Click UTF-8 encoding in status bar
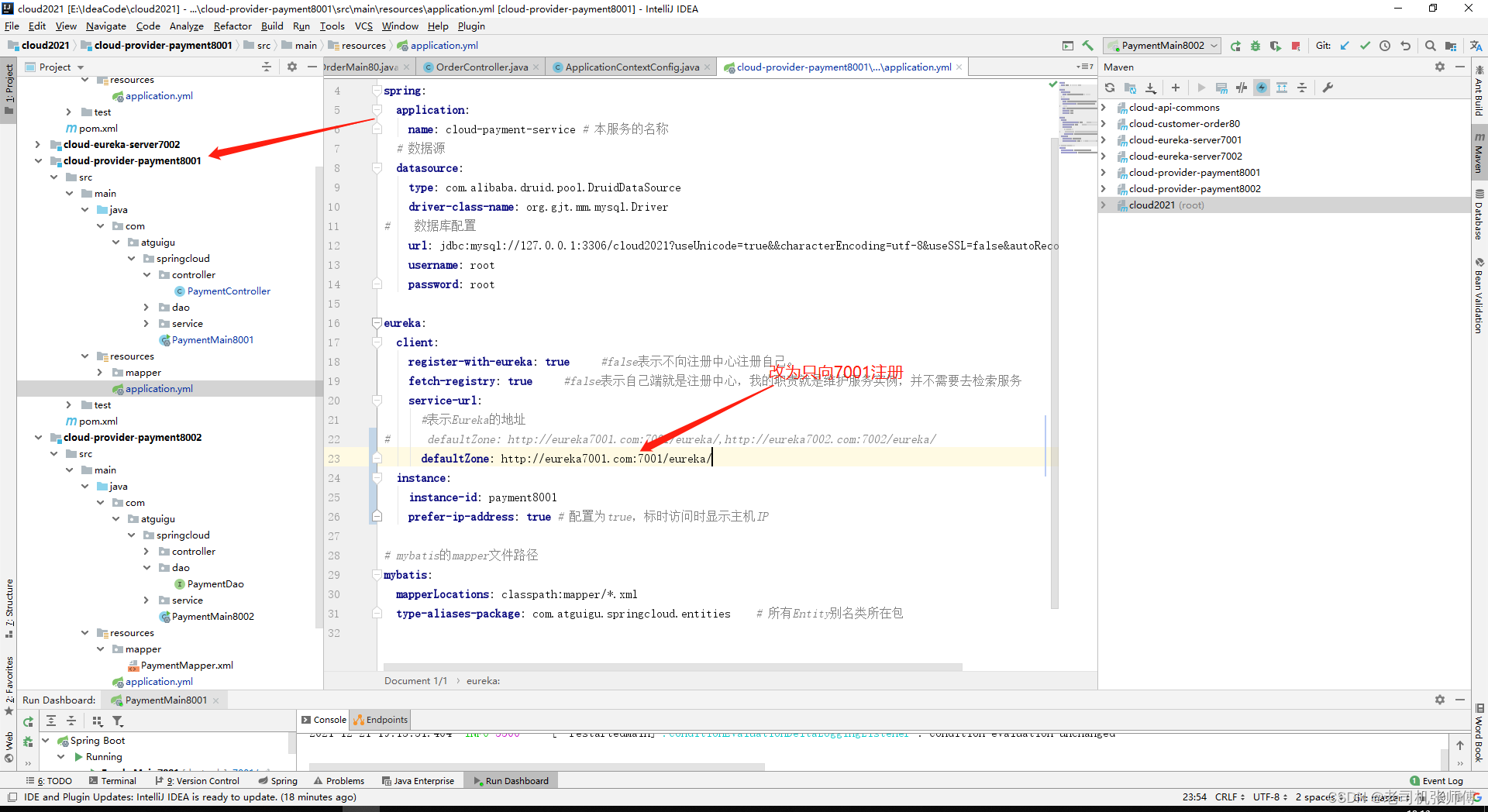 click(1269, 797)
